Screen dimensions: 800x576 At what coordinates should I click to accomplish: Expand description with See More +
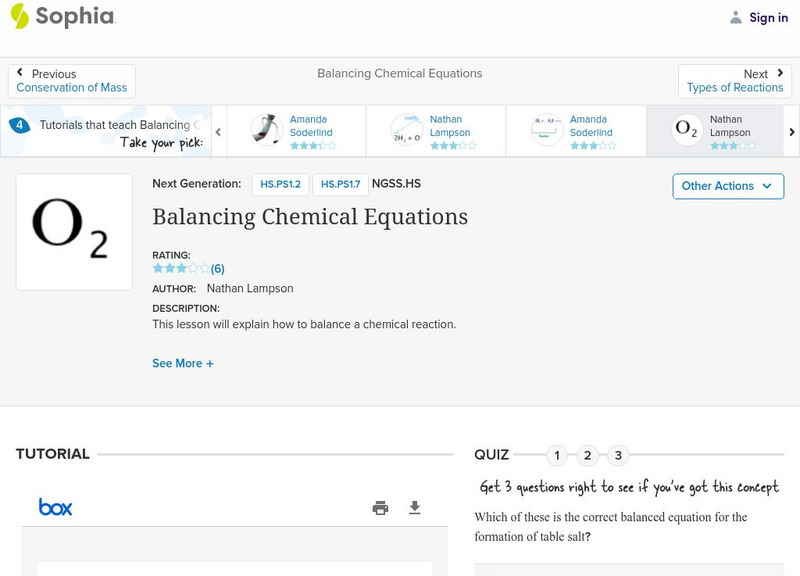click(x=183, y=364)
